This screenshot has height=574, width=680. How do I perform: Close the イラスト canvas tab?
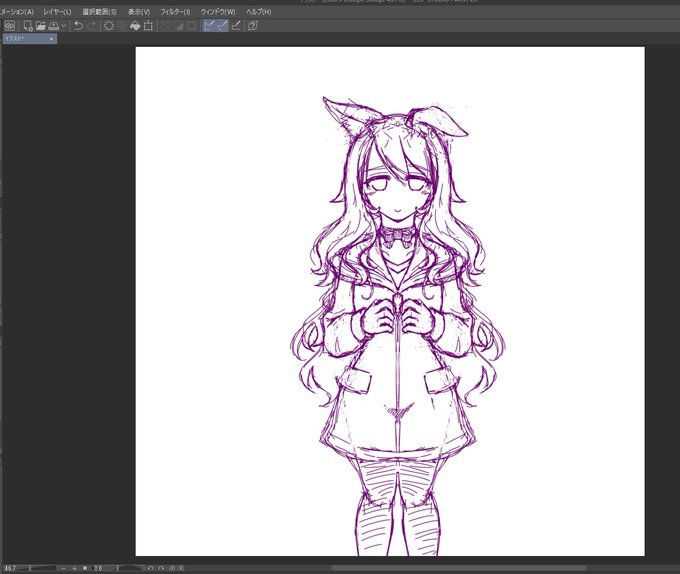pos(52,39)
